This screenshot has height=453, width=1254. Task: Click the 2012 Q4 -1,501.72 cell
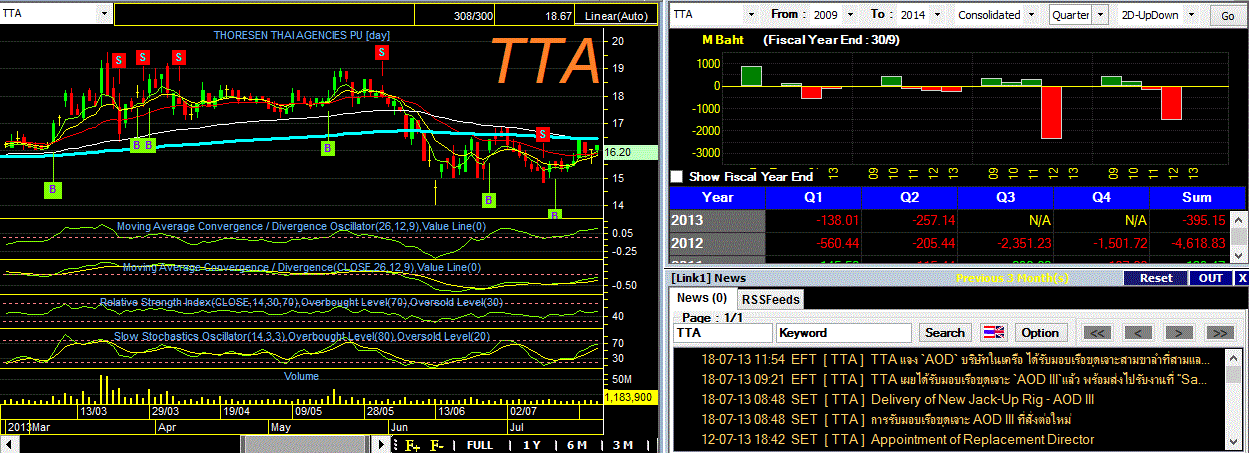tap(1101, 243)
